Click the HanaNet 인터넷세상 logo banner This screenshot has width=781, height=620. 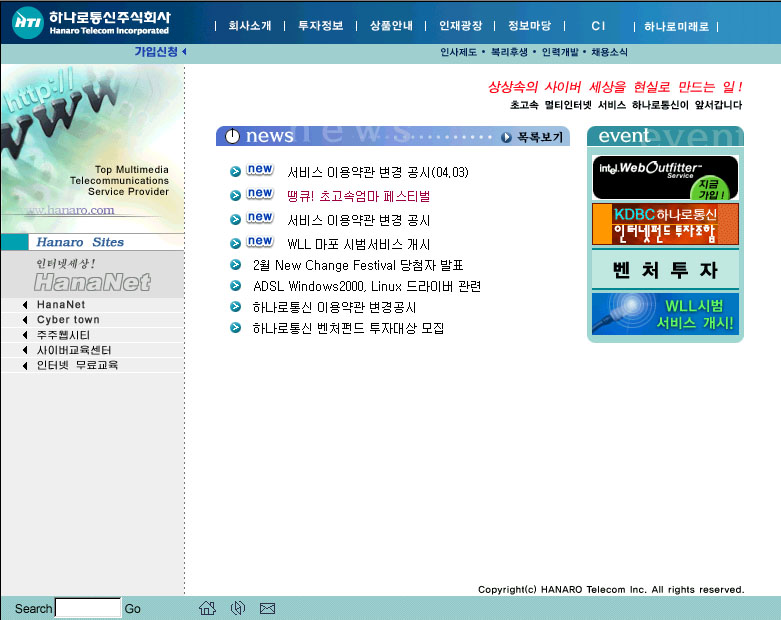93,275
